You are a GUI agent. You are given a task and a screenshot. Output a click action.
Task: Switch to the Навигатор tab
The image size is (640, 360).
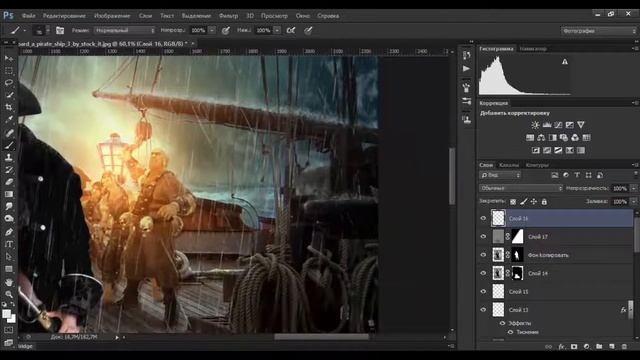pyautogui.click(x=533, y=49)
